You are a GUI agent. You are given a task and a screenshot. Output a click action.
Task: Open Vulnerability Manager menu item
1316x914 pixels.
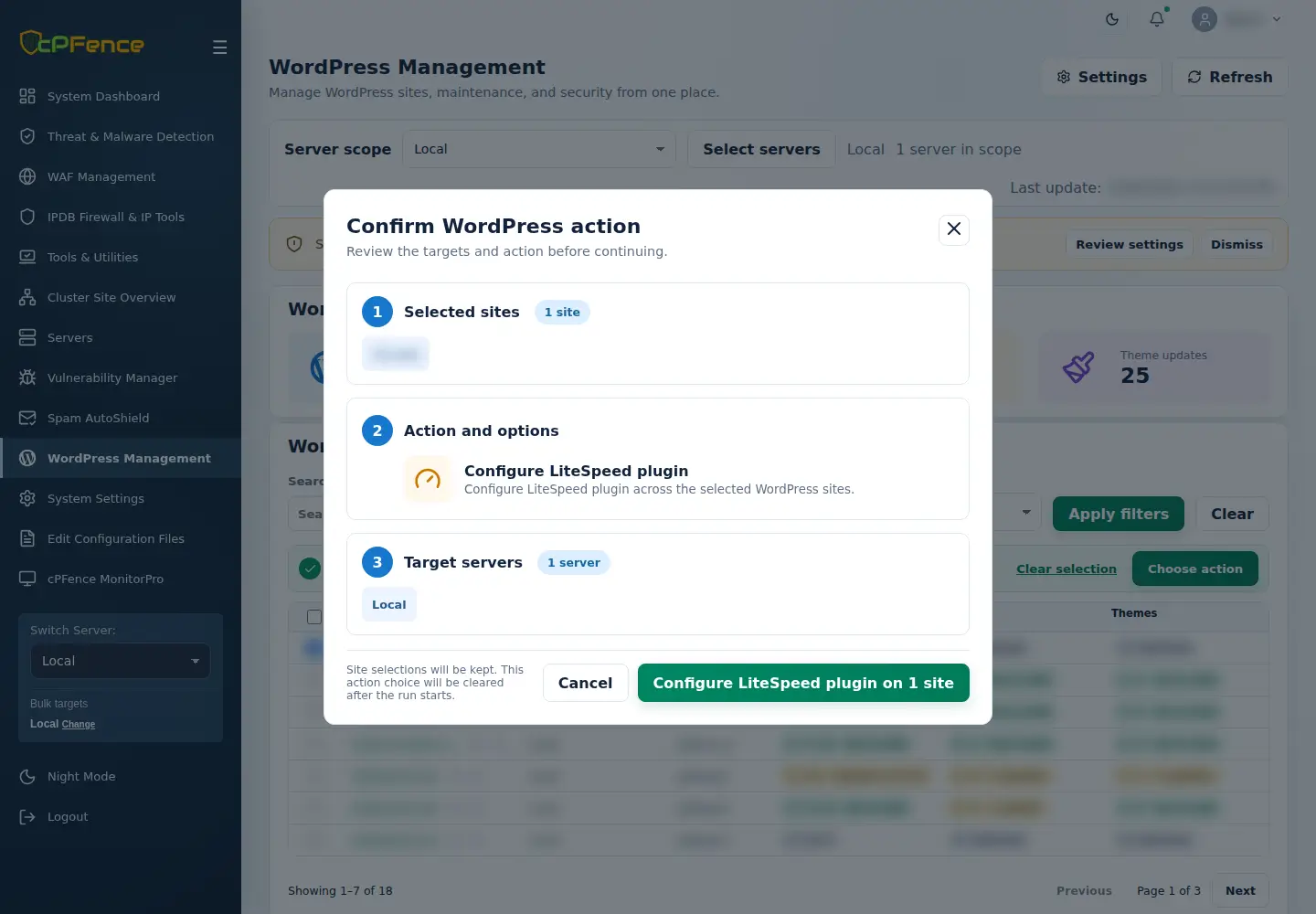tap(121, 377)
